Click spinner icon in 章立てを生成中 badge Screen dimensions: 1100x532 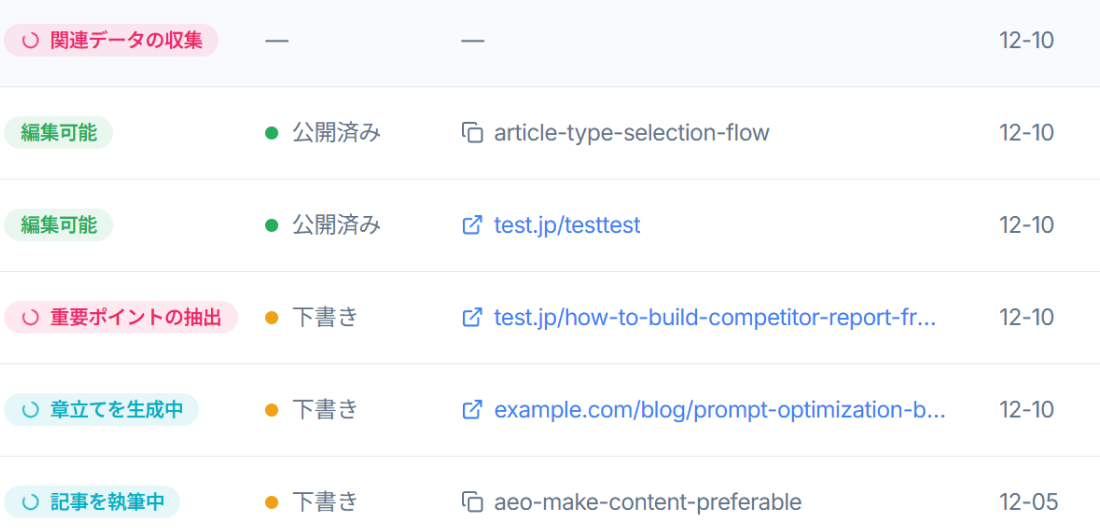[x=30, y=410]
